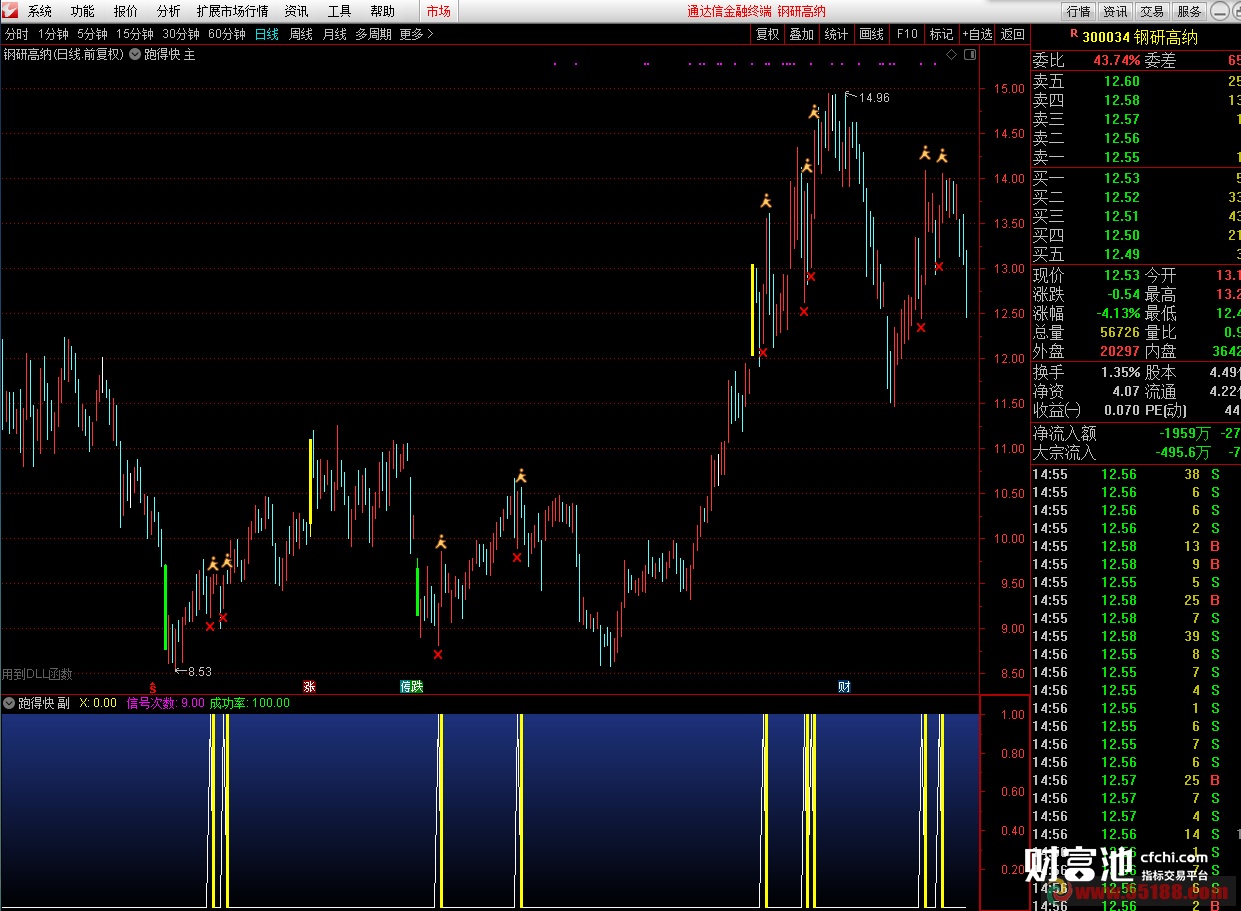Select the 1分钟 period
1241x911 pixels.
tap(53, 34)
